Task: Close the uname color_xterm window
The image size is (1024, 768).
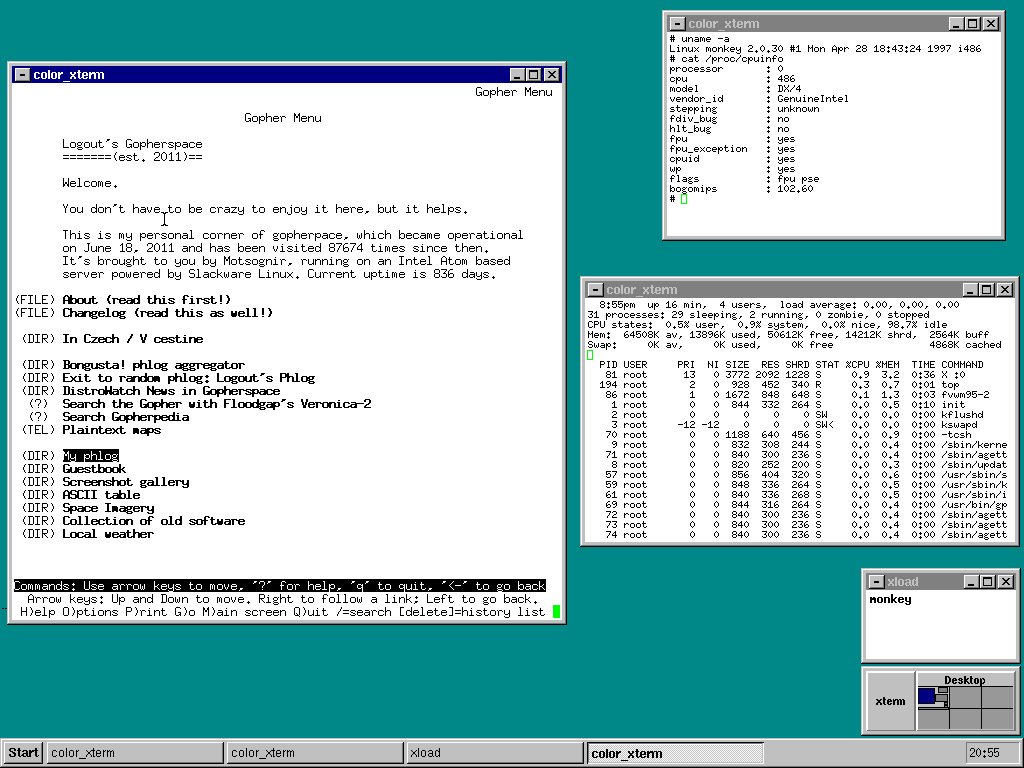Action: coord(990,24)
